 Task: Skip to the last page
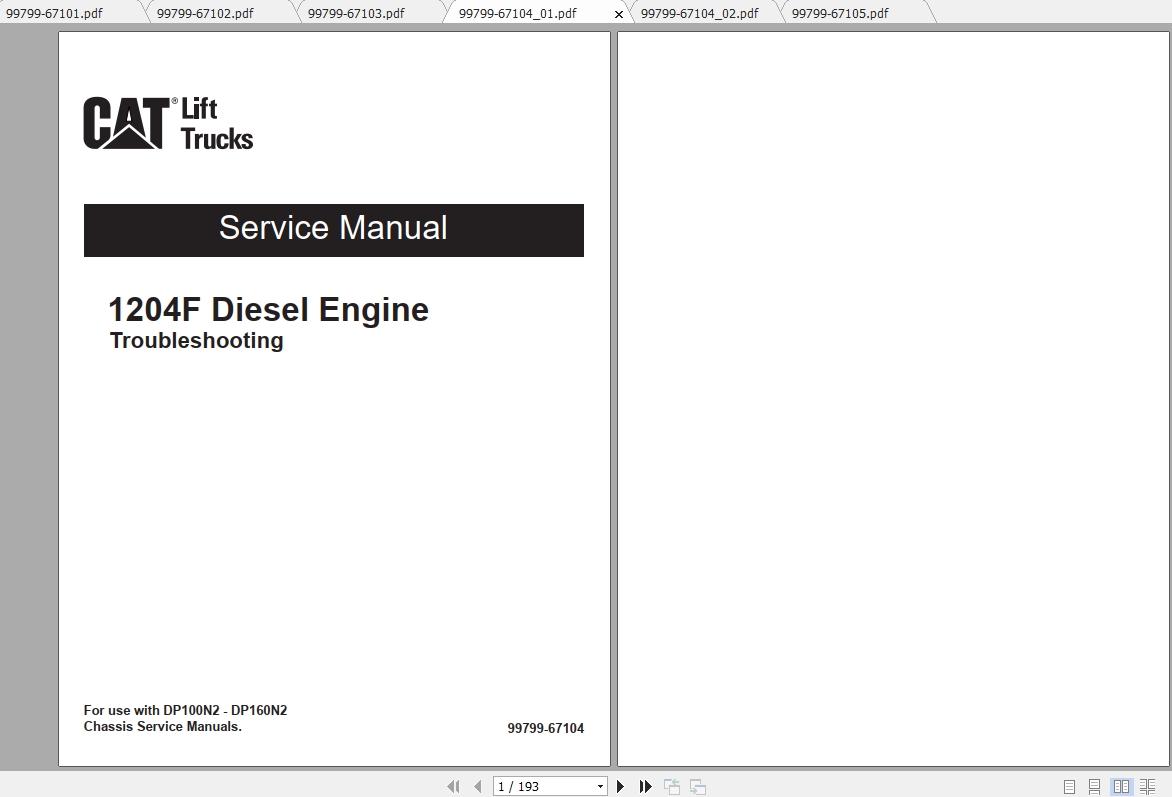(645, 786)
